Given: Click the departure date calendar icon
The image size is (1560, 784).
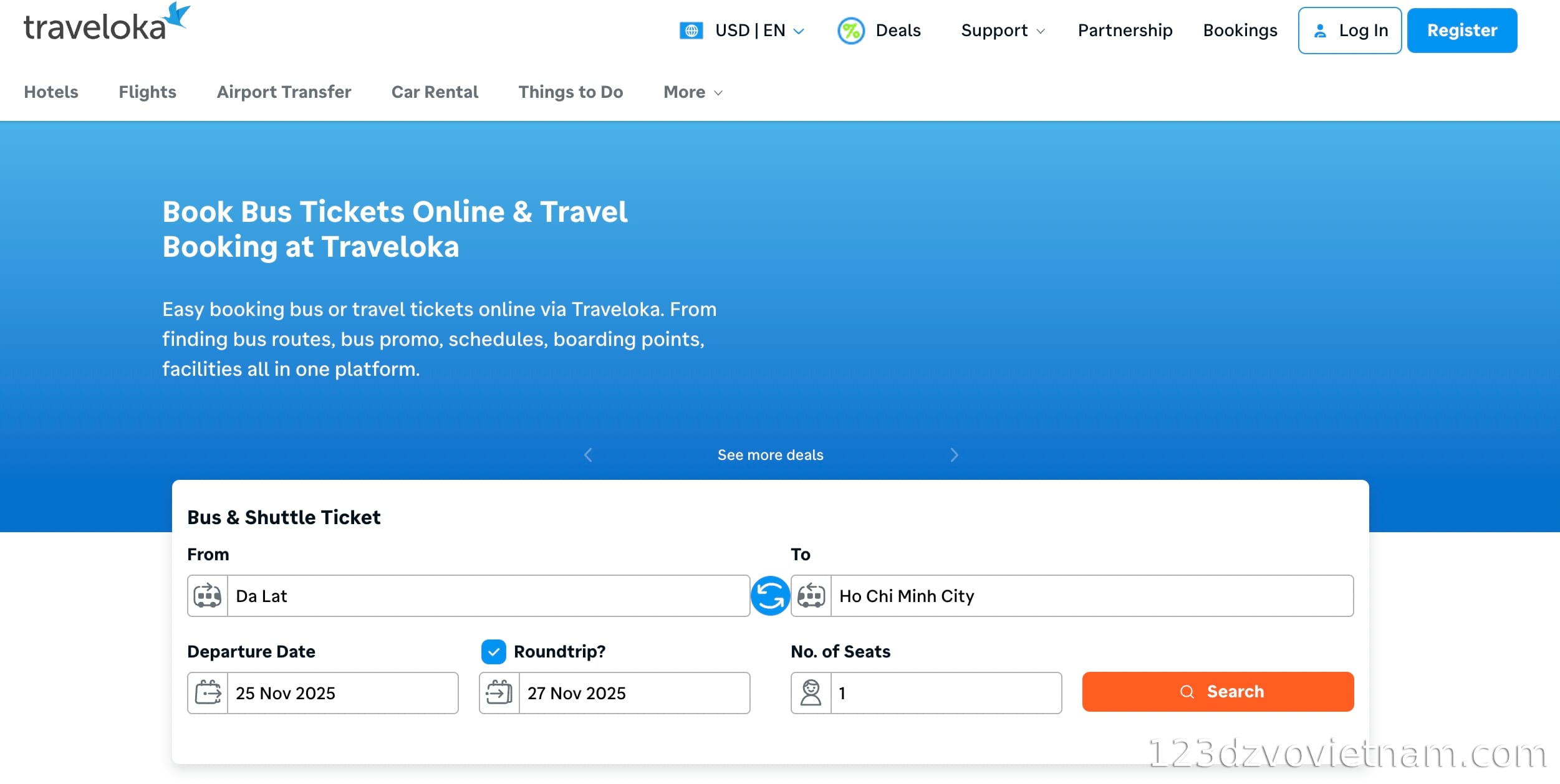Looking at the screenshot, I should pyautogui.click(x=208, y=692).
